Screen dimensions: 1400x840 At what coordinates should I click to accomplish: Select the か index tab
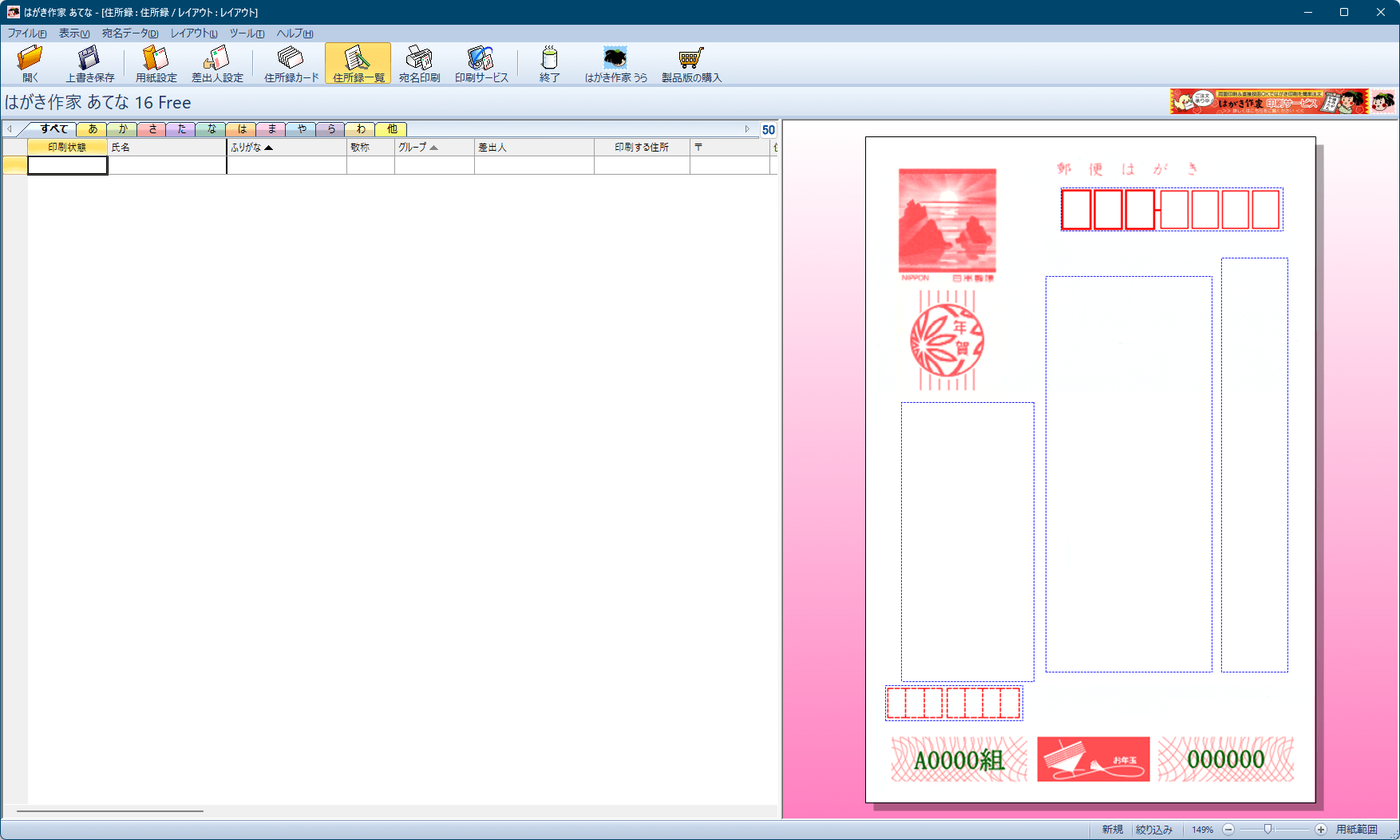(122, 129)
